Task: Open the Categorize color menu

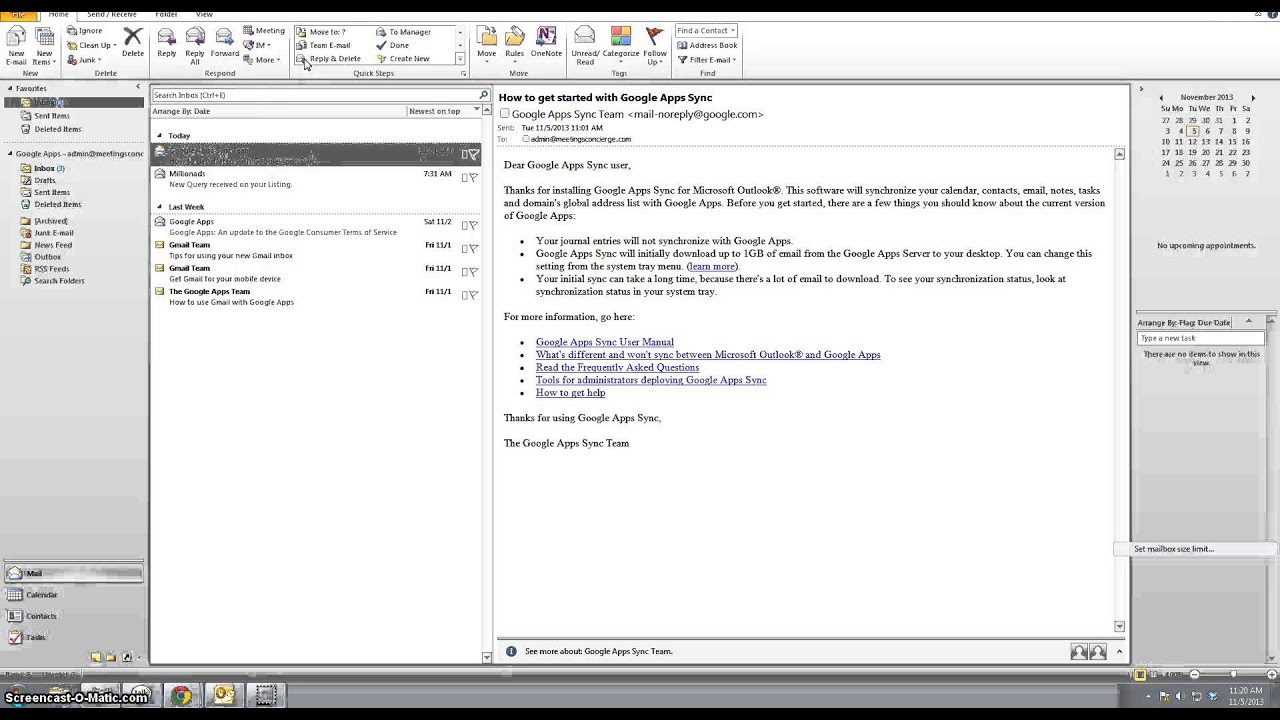Action: tap(620, 45)
